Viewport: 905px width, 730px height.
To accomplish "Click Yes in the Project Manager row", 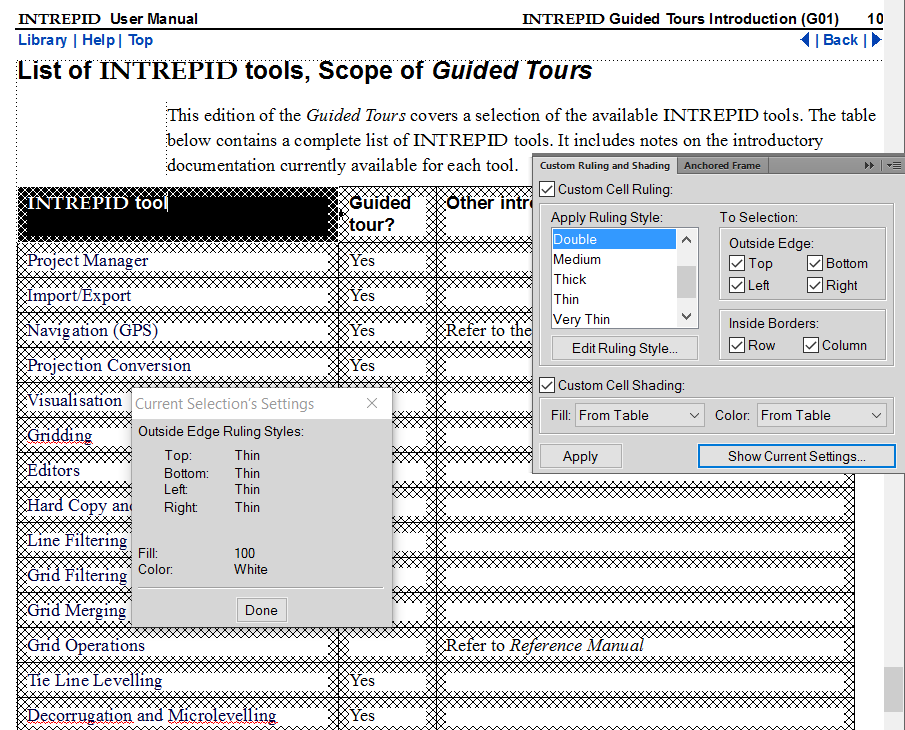I will click(x=362, y=260).
